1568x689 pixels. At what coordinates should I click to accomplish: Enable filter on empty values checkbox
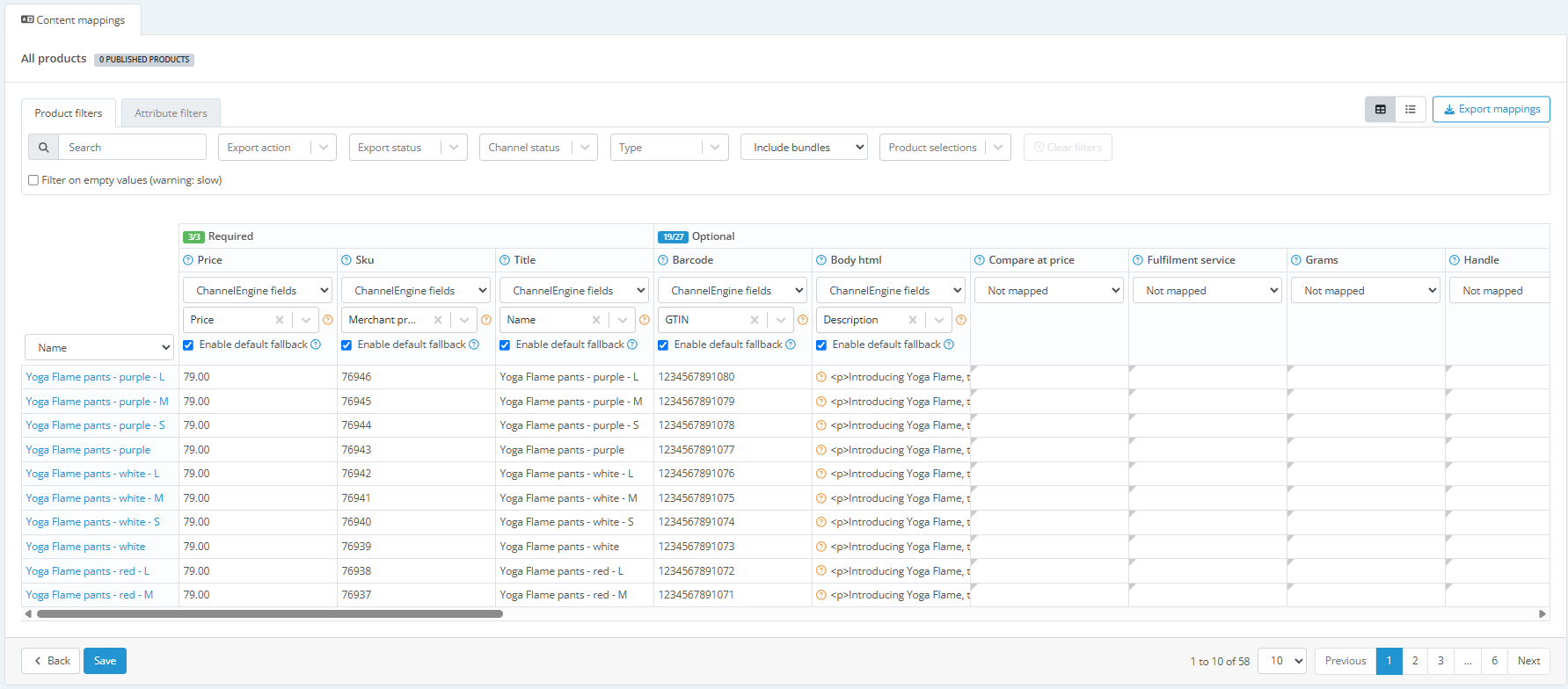pos(33,180)
